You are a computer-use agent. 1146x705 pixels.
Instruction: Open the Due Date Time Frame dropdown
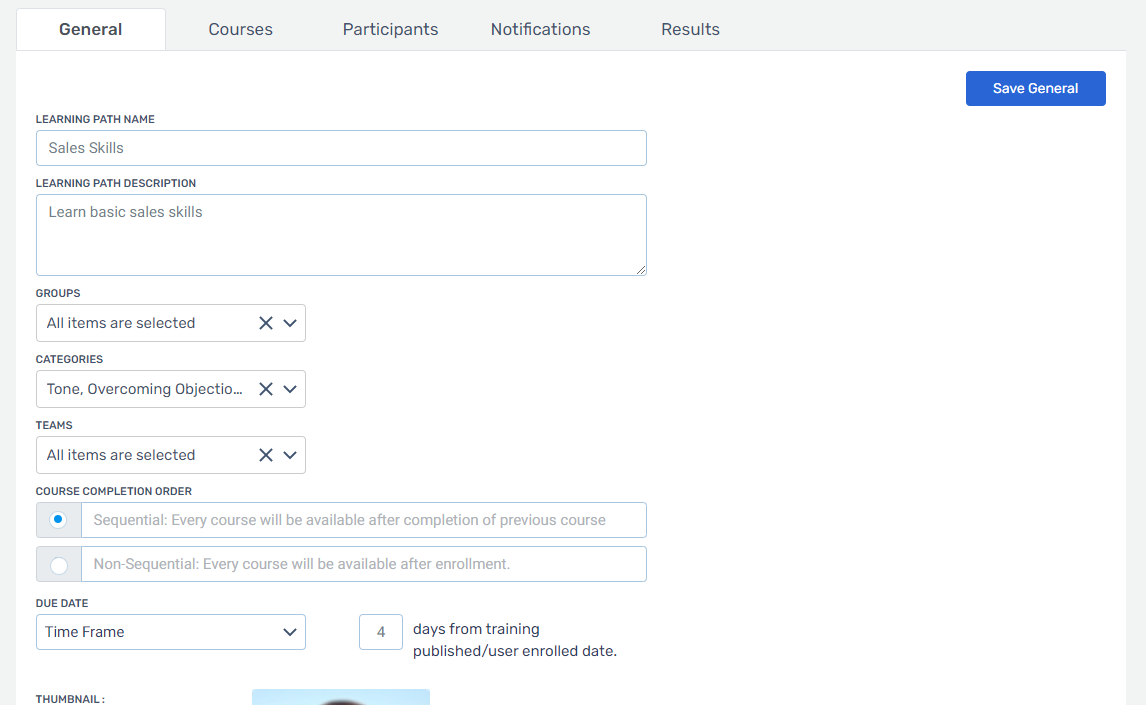[171, 632]
